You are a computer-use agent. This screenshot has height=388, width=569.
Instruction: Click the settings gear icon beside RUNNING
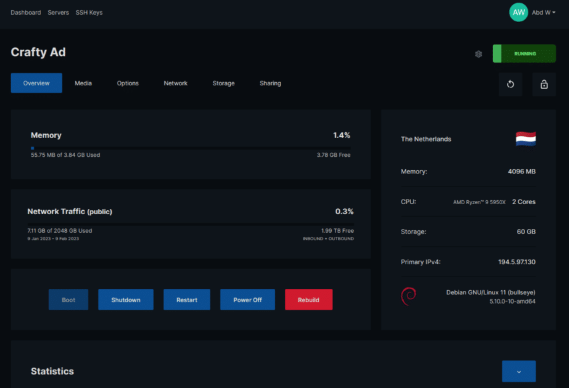click(478, 54)
